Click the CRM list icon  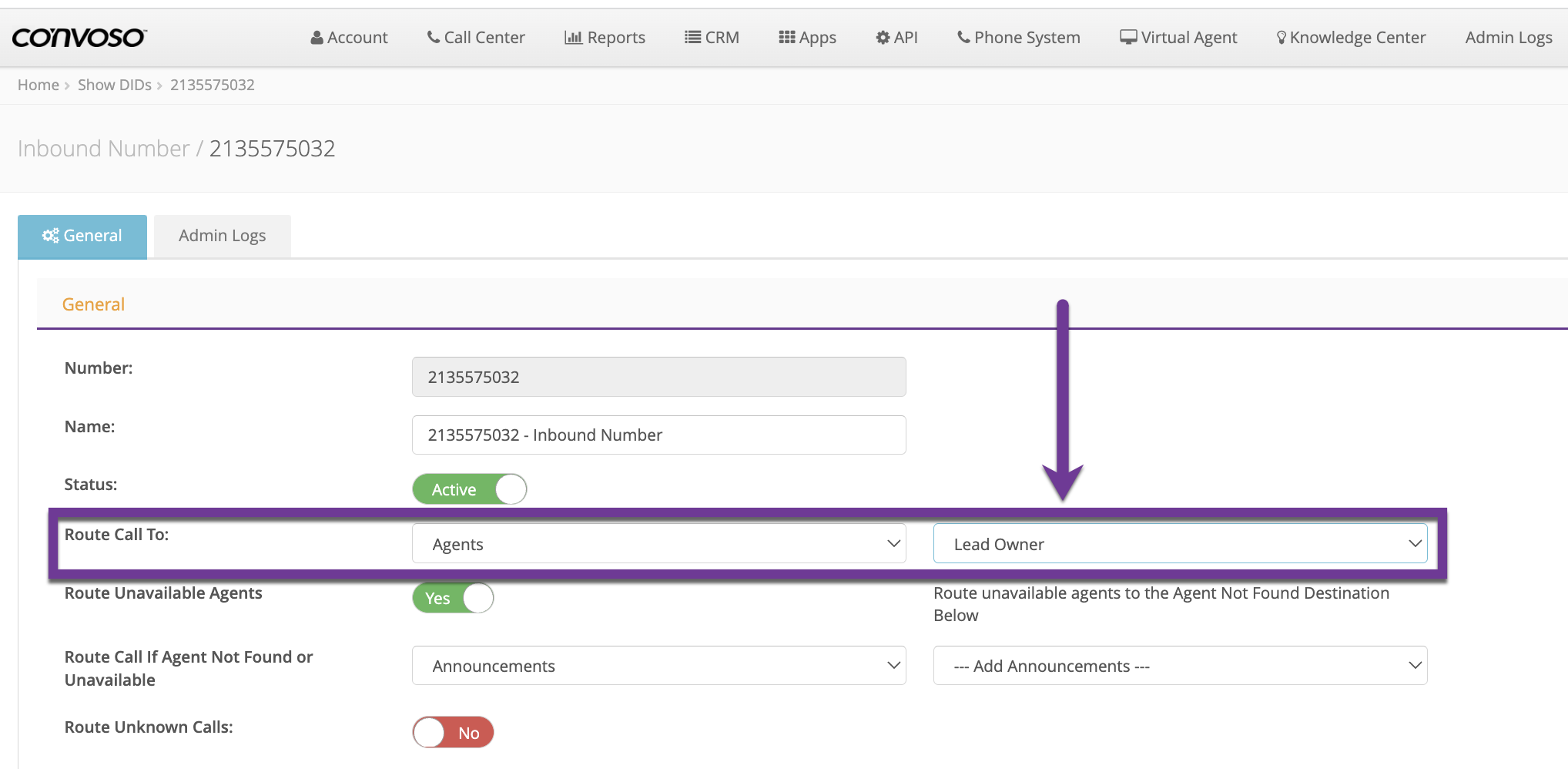click(x=692, y=37)
